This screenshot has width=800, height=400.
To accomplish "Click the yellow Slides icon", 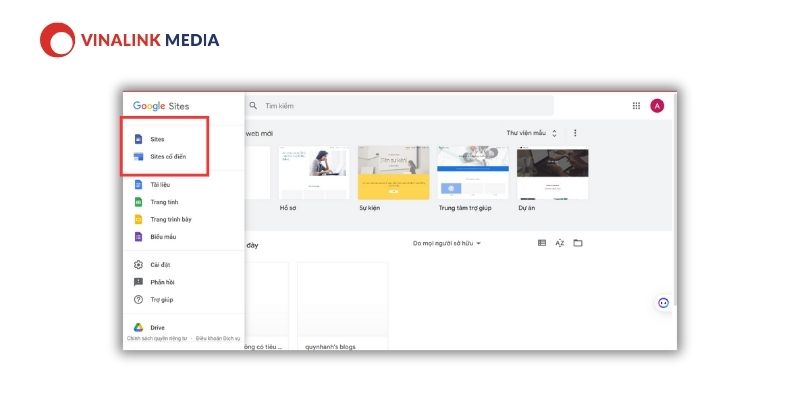I will [138, 219].
